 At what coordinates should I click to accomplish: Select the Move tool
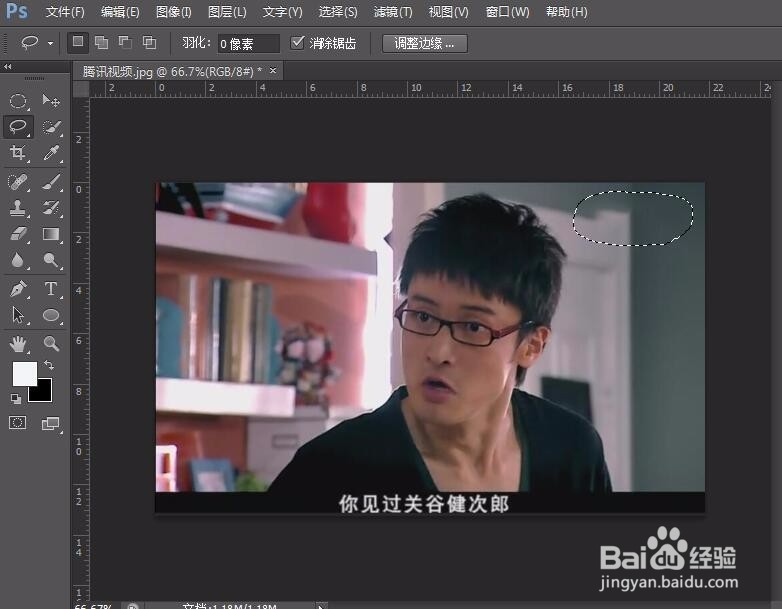click(x=51, y=101)
